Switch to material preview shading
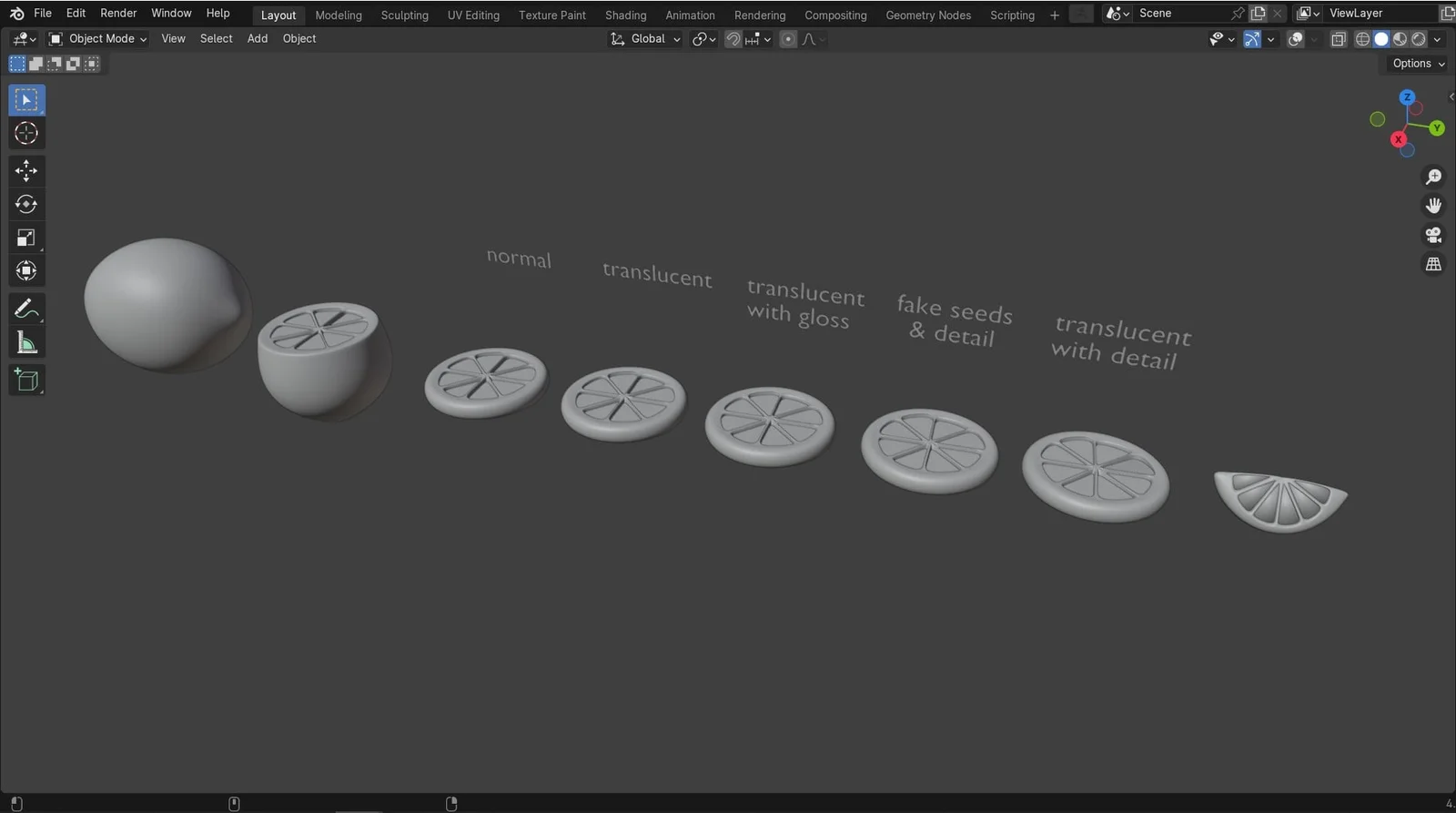The width and height of the screenshot is (1456, 813). tap(1400, 39)
